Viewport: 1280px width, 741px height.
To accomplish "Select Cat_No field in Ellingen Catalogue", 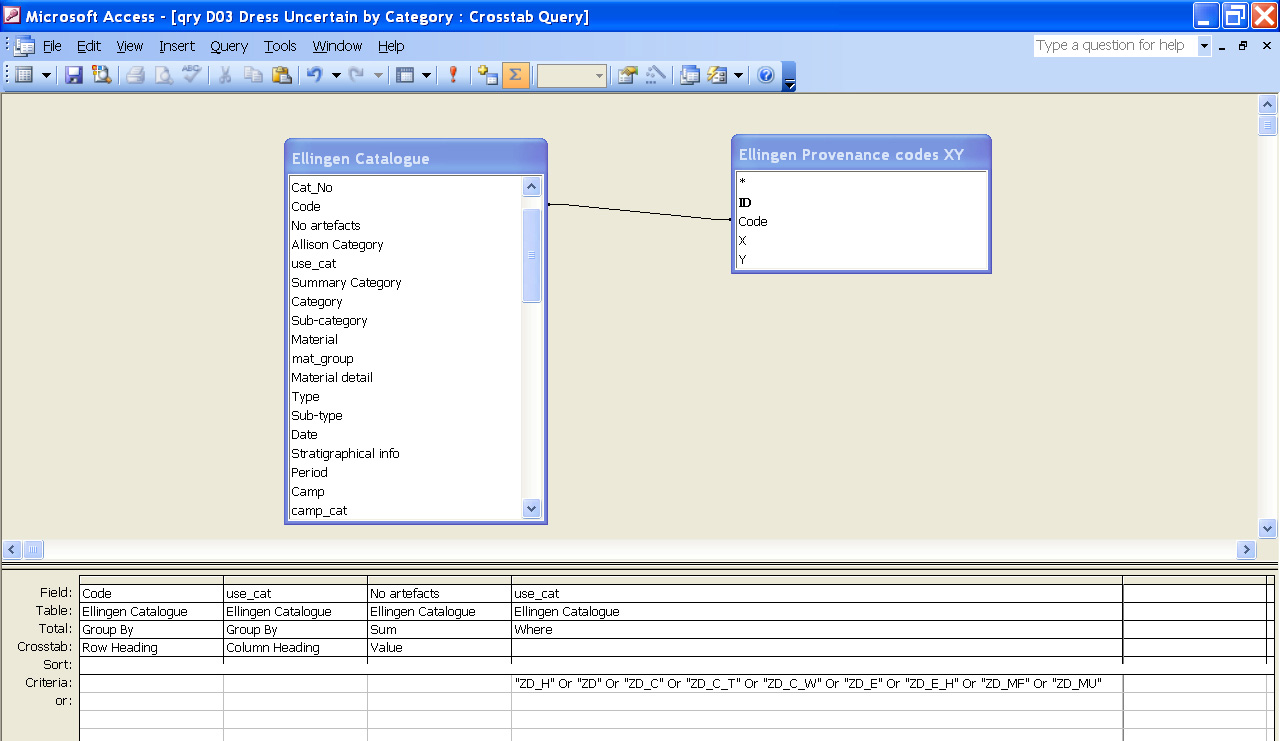I will (312, 187).
